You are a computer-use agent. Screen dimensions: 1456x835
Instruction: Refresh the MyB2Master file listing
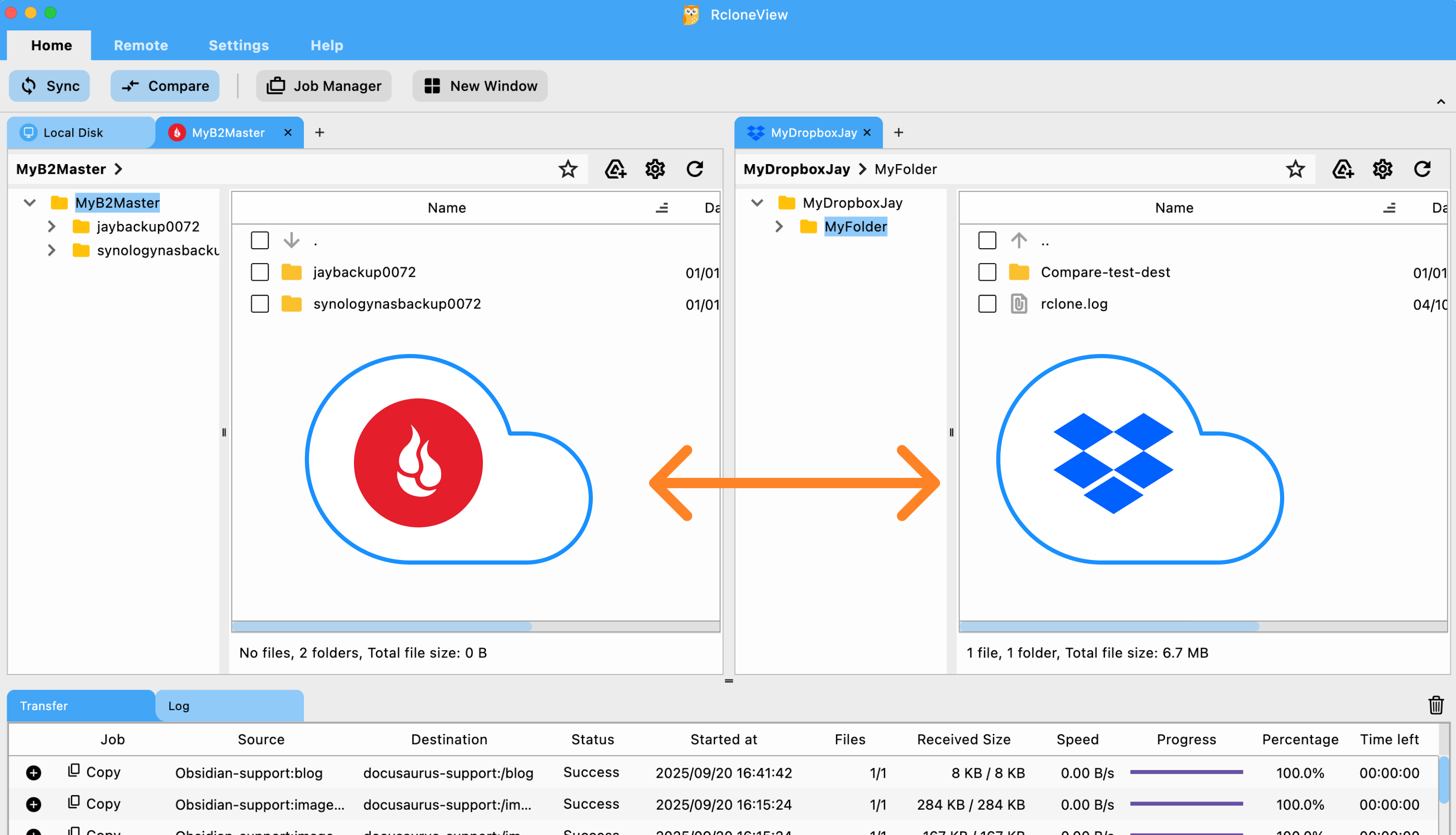click(695, 169)
